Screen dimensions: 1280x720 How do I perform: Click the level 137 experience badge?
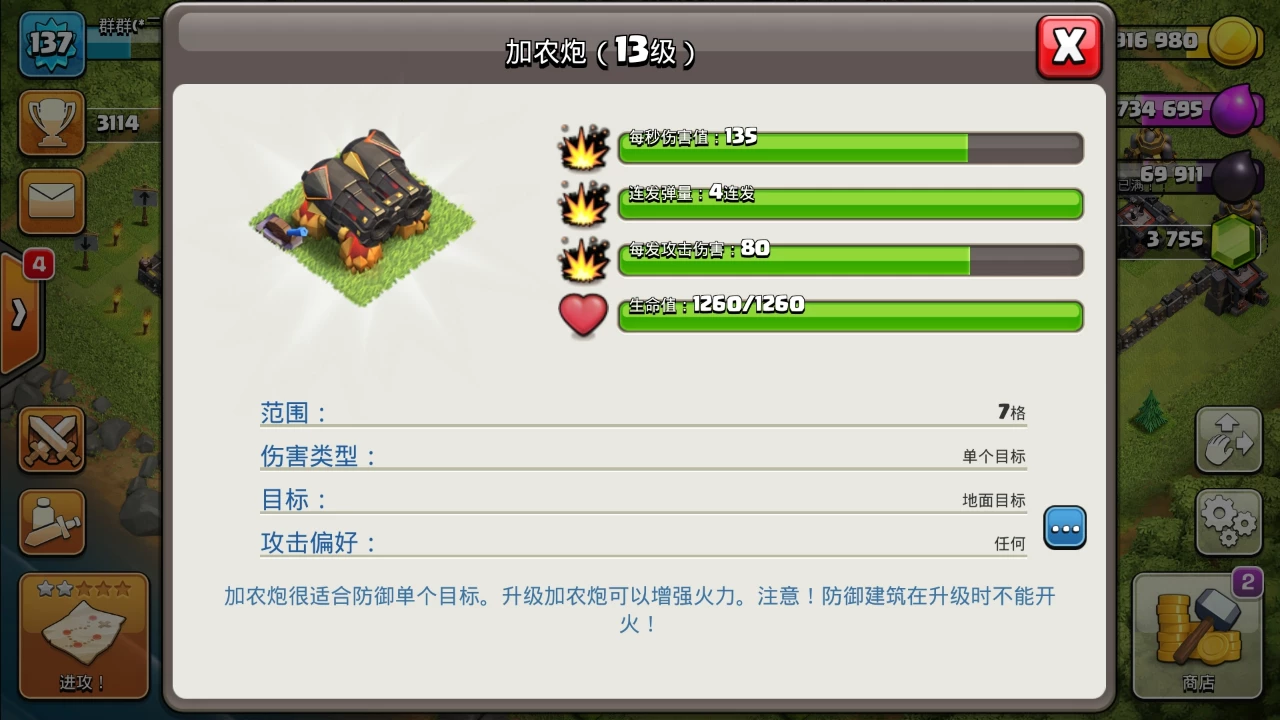(50, 44)
